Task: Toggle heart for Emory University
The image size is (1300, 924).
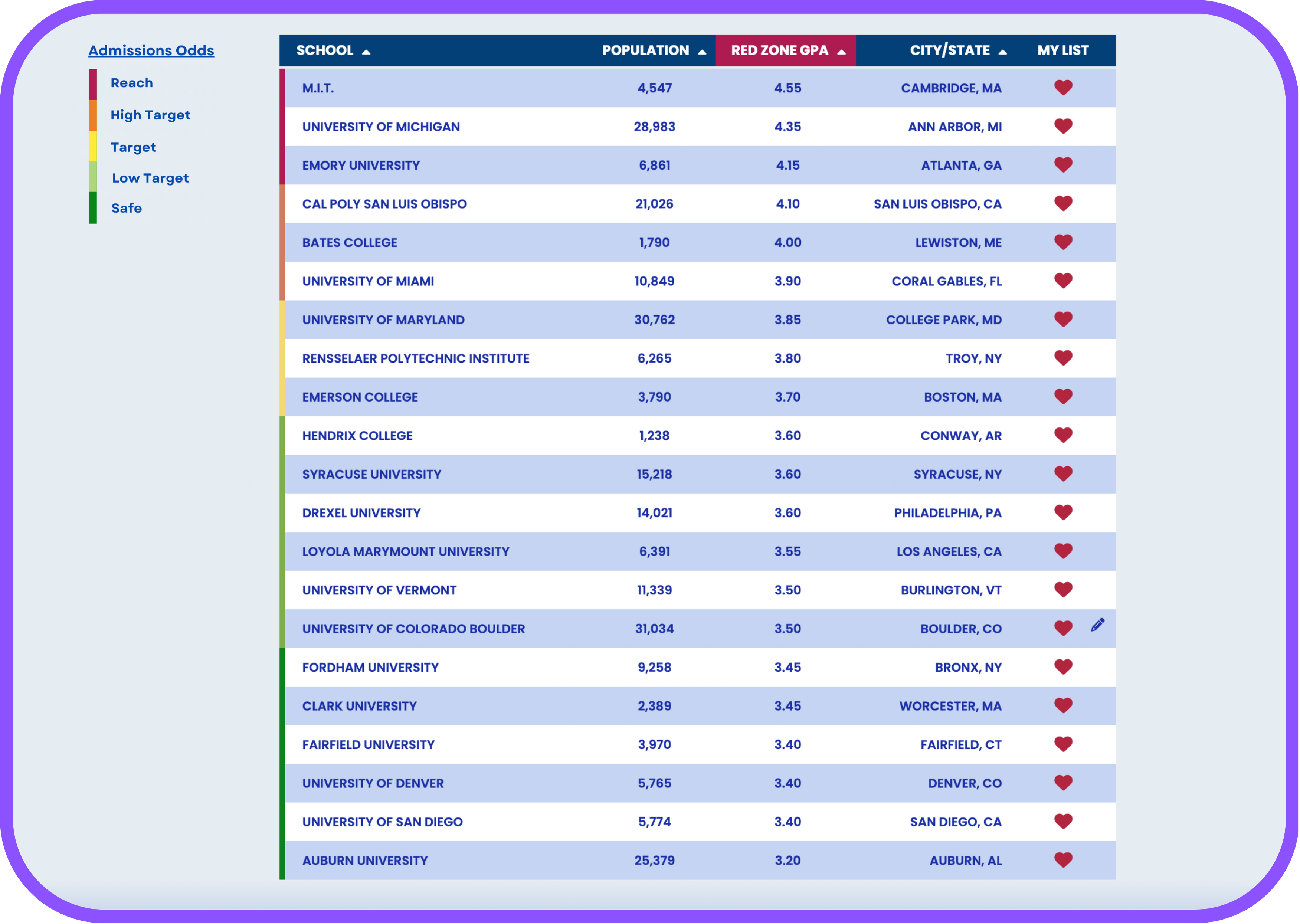Action: 1063,165
